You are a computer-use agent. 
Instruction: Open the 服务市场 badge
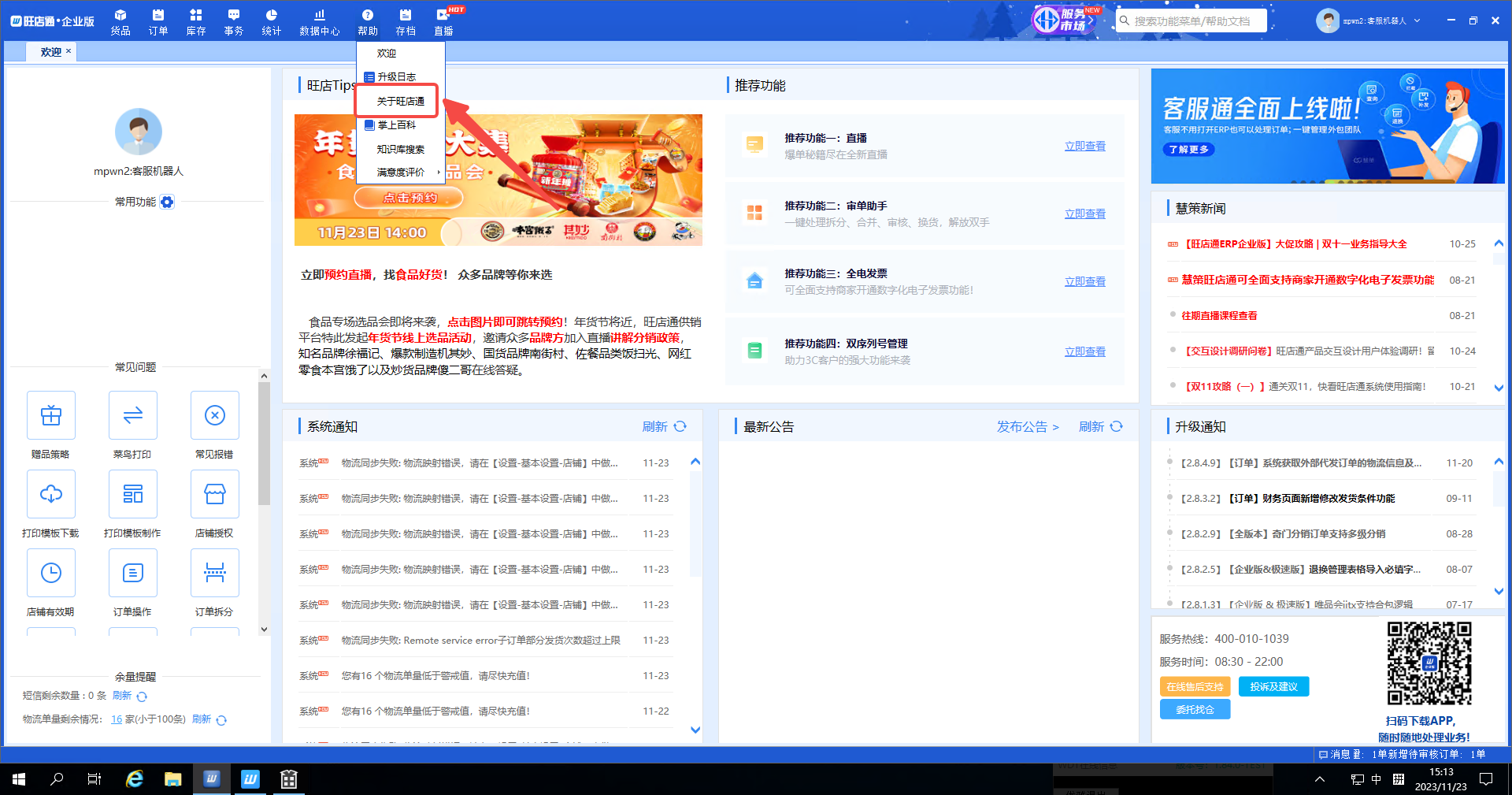pyautogui.click(x=1066, y=20)
